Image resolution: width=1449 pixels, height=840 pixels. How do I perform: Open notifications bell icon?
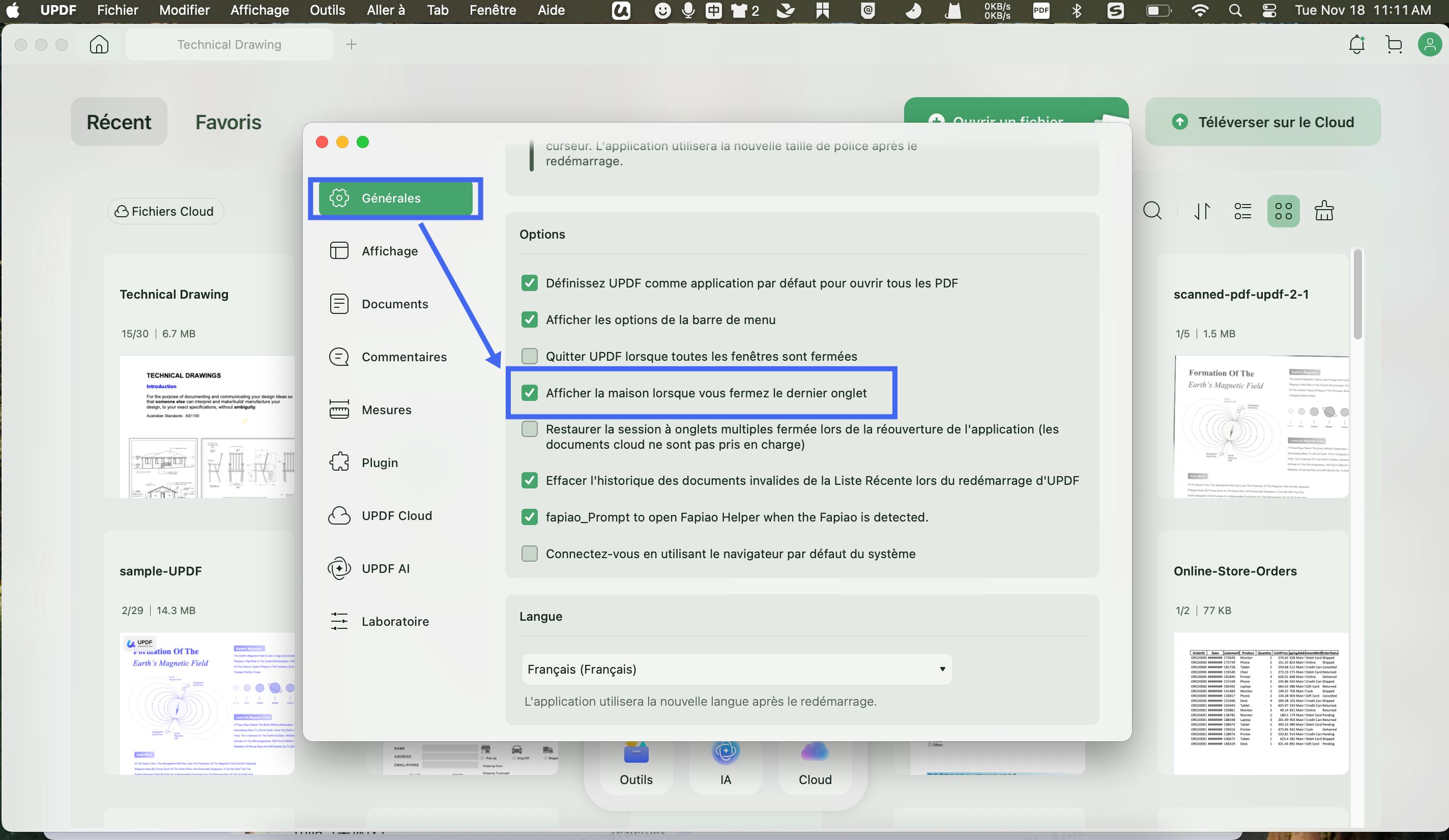(1356, 44)
